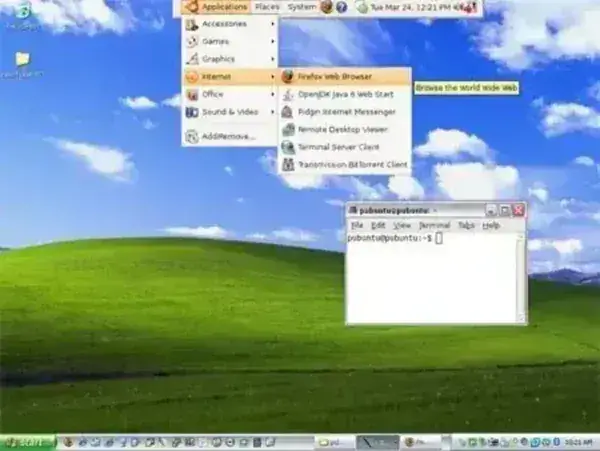The image size is (600, 451).
Task: Open the Applications menu in top panel
Action: [x=215, y=7]
